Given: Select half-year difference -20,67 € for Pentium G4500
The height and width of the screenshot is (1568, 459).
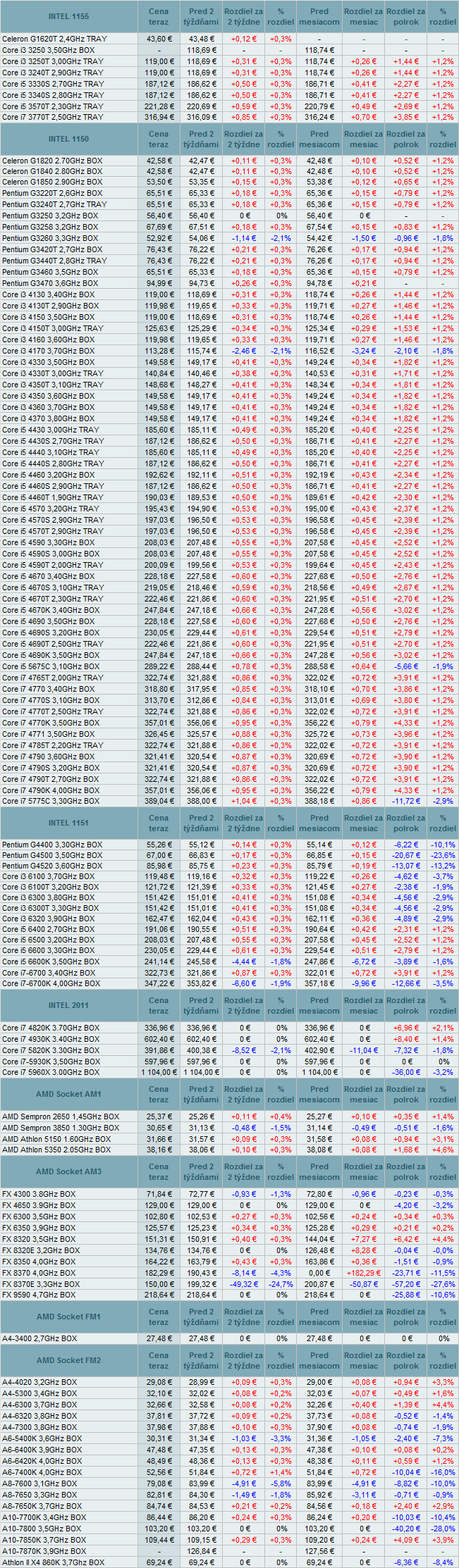Looking at the screenshot, I should click(406, 855).
